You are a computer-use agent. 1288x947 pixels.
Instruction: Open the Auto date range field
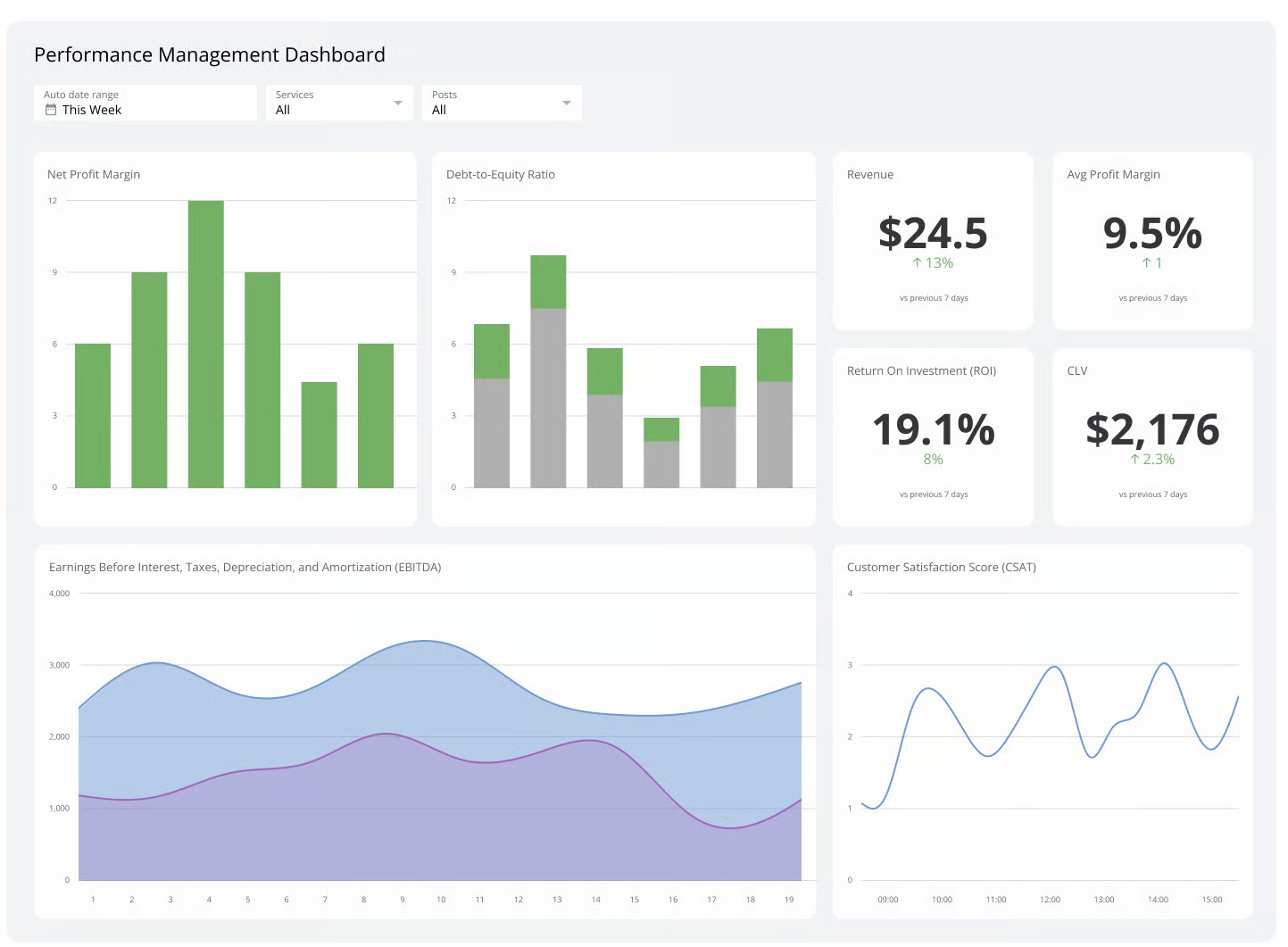pyautogui.click(x=145, y=103)
